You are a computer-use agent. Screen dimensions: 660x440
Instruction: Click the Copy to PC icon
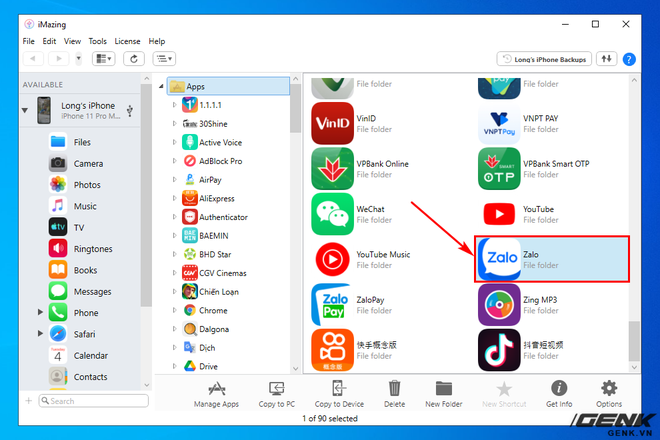(277, 394)
